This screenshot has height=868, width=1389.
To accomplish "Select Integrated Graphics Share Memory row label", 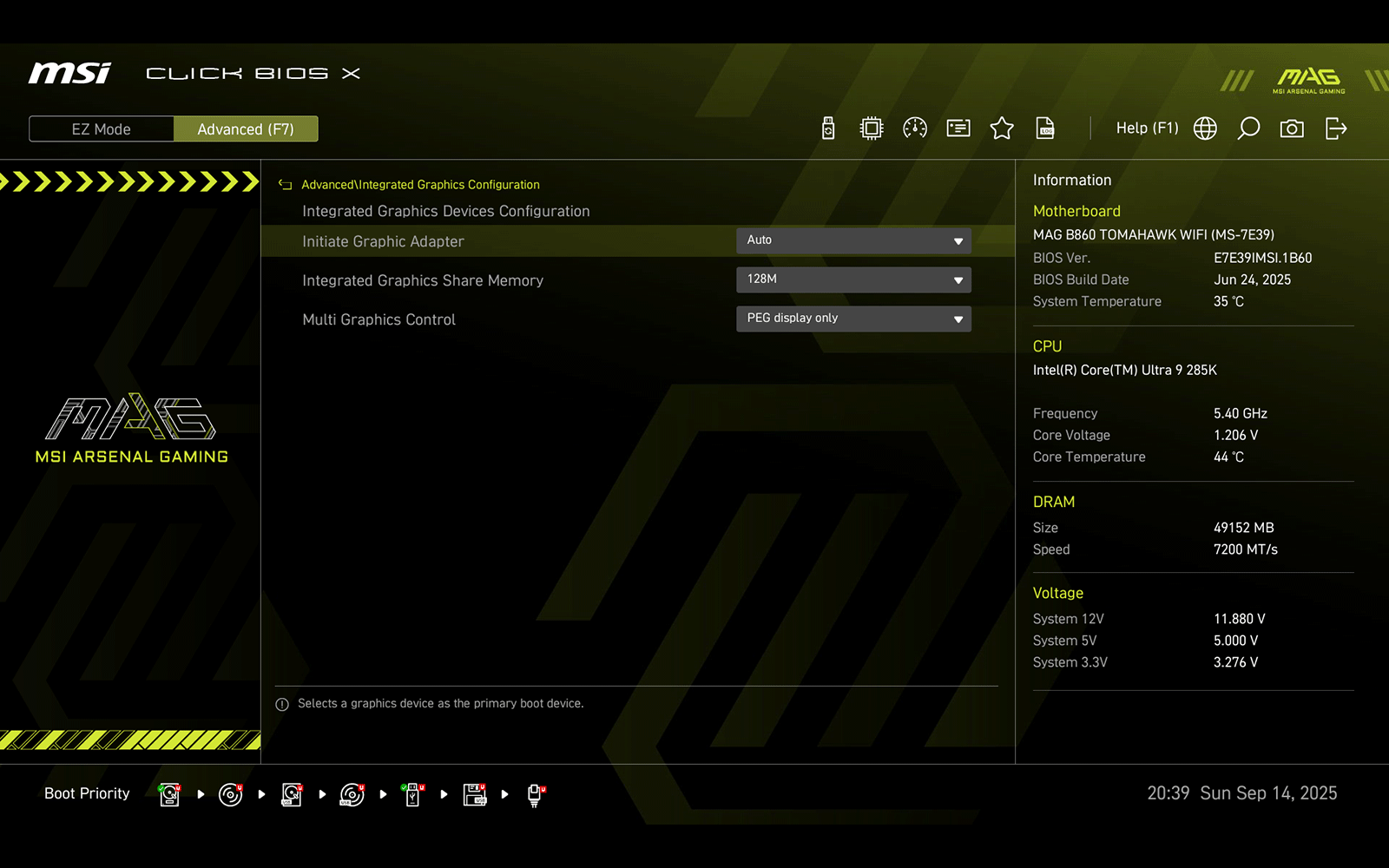I will tap(423, 280).
